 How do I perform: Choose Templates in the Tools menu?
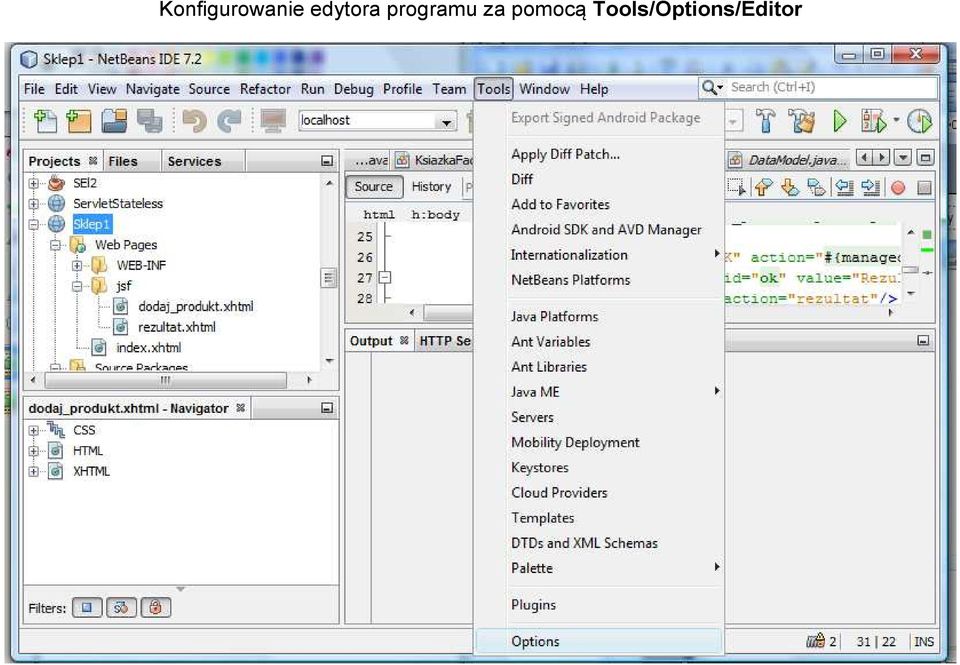599,517
